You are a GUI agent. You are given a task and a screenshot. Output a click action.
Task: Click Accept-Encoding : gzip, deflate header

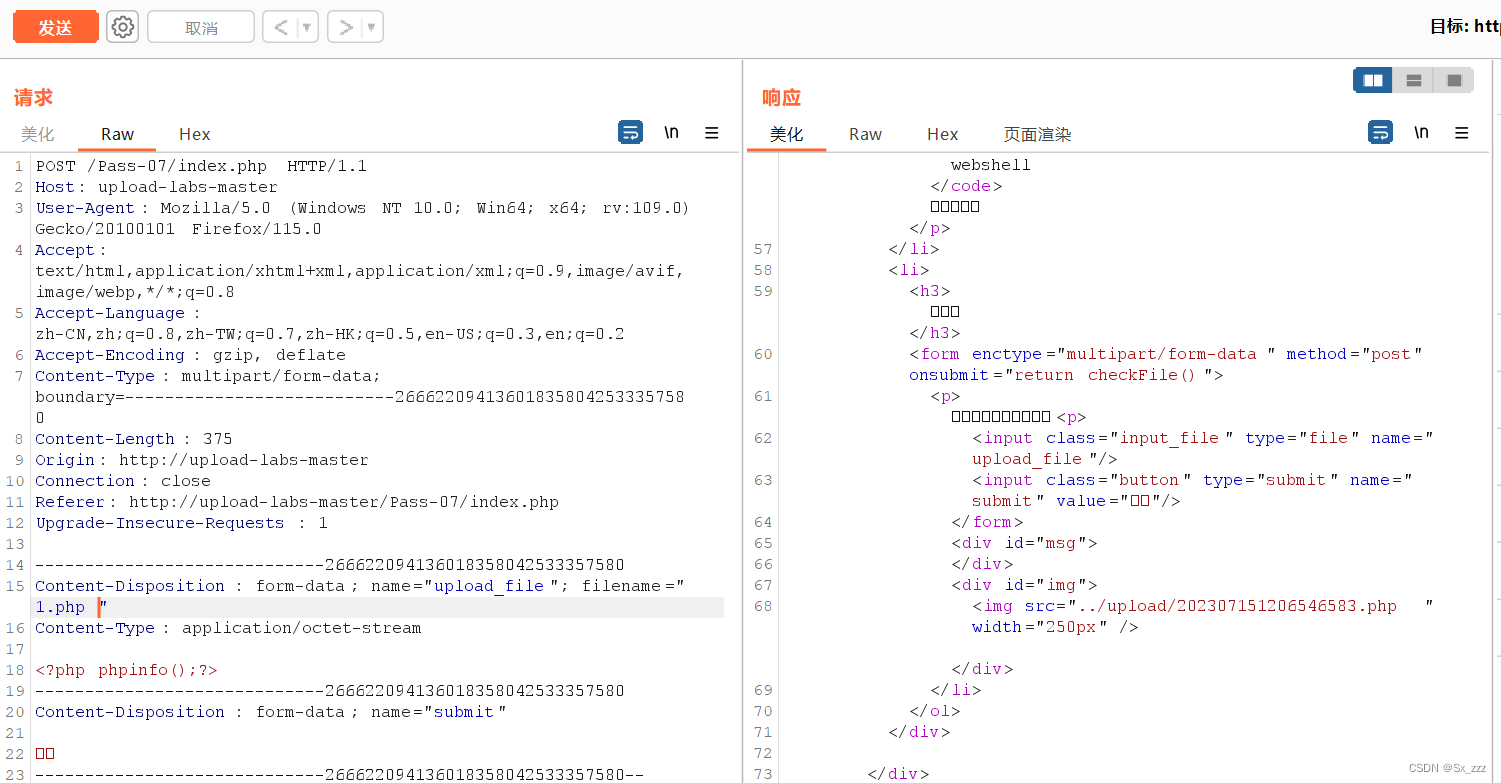tap(190, 355)
